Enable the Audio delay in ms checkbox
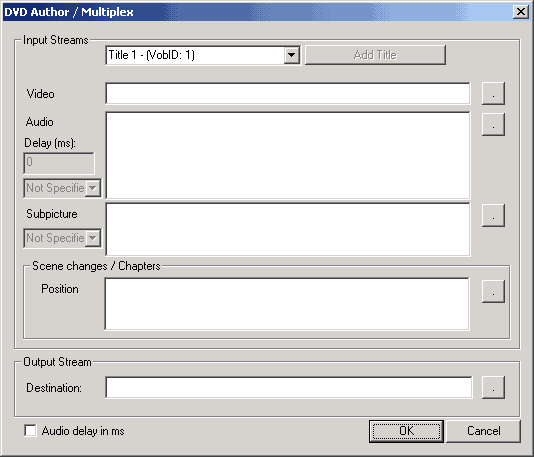Viewport: 534px width, 457px height. click(30, 430)
